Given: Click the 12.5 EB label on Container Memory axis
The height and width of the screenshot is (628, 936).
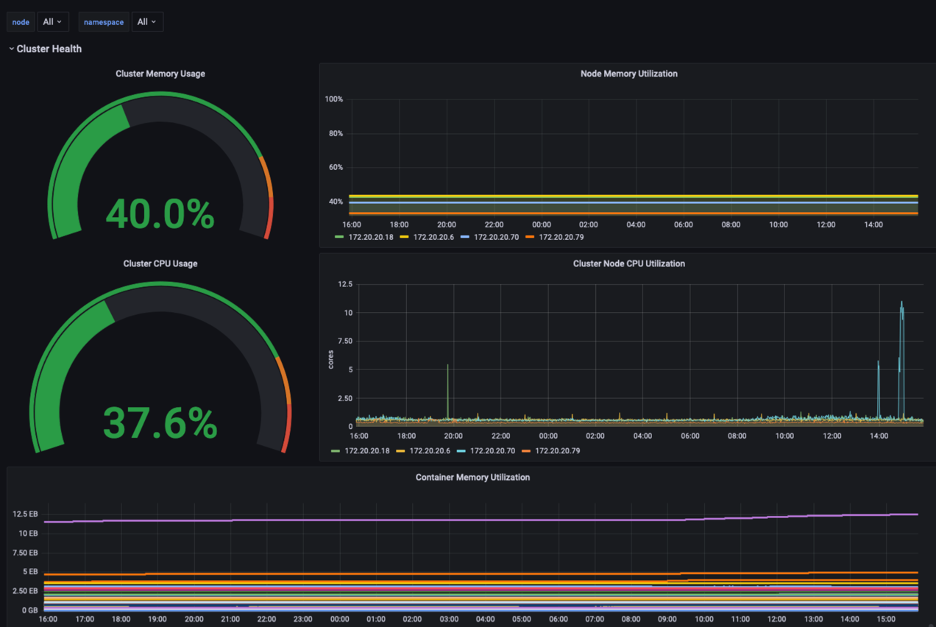Looking at the screenshot, I should point(25,514).
